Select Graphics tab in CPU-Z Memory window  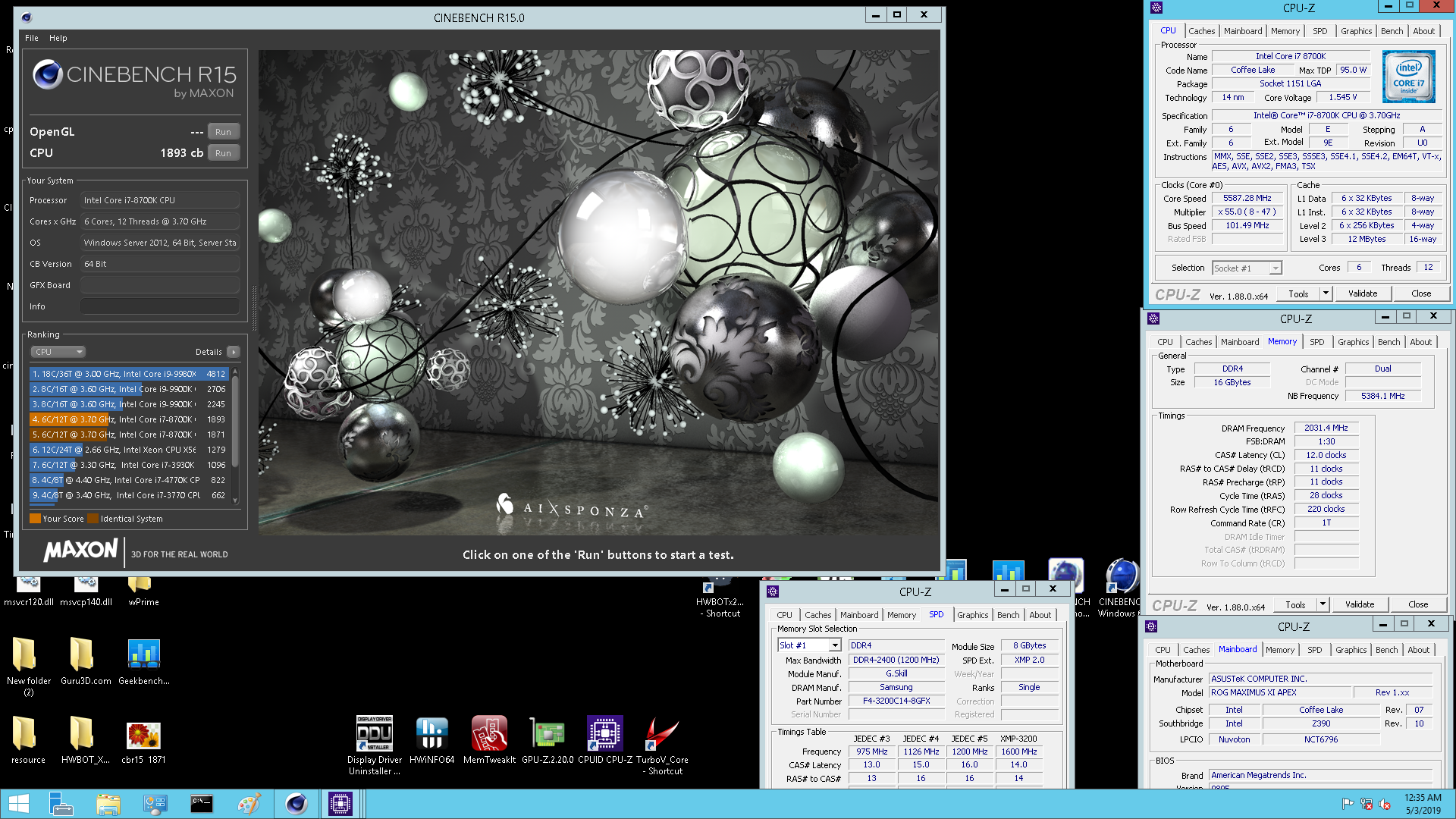click(x=1353, y=342)
